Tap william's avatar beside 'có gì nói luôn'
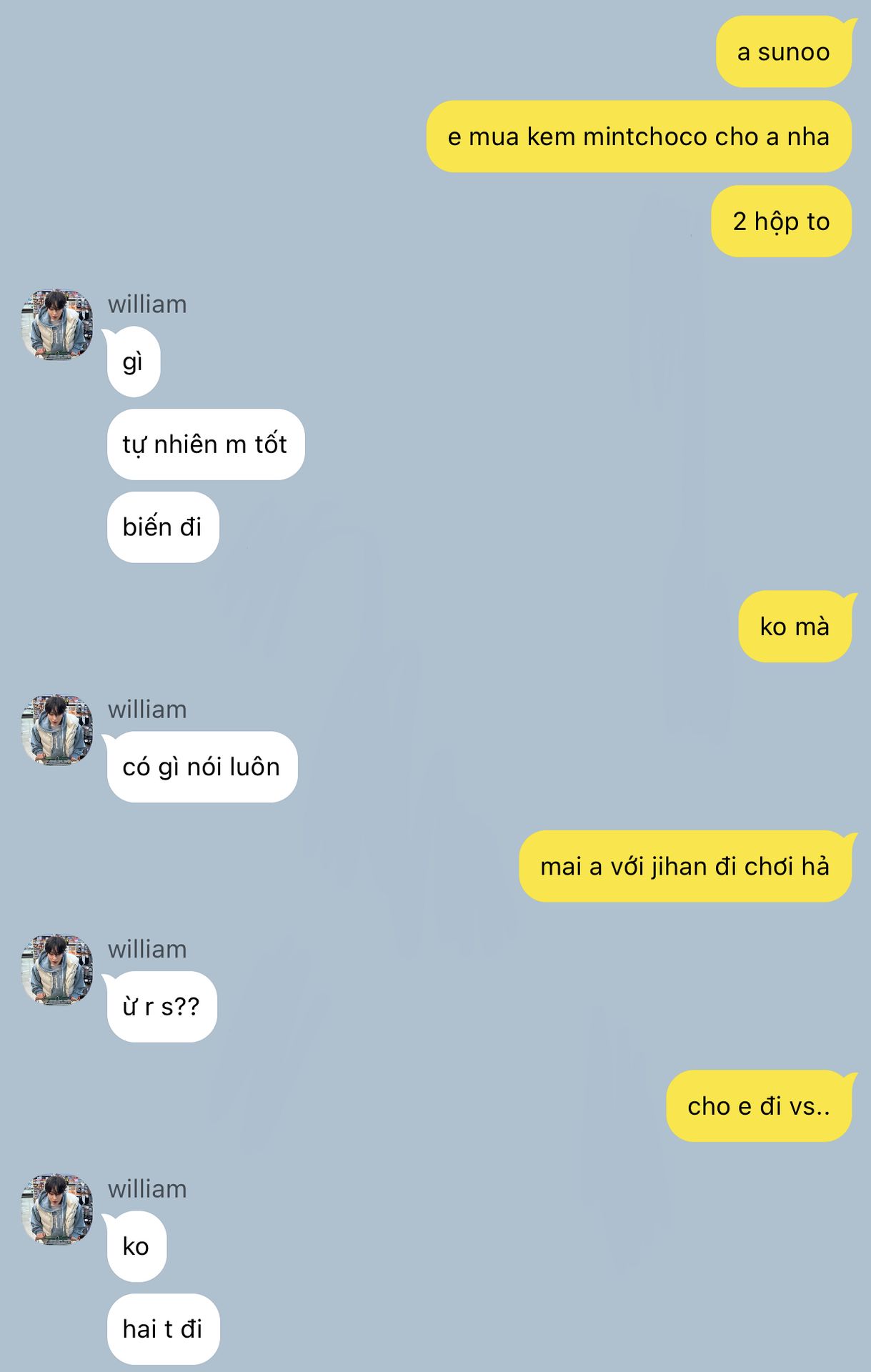 tap(57, 730)
